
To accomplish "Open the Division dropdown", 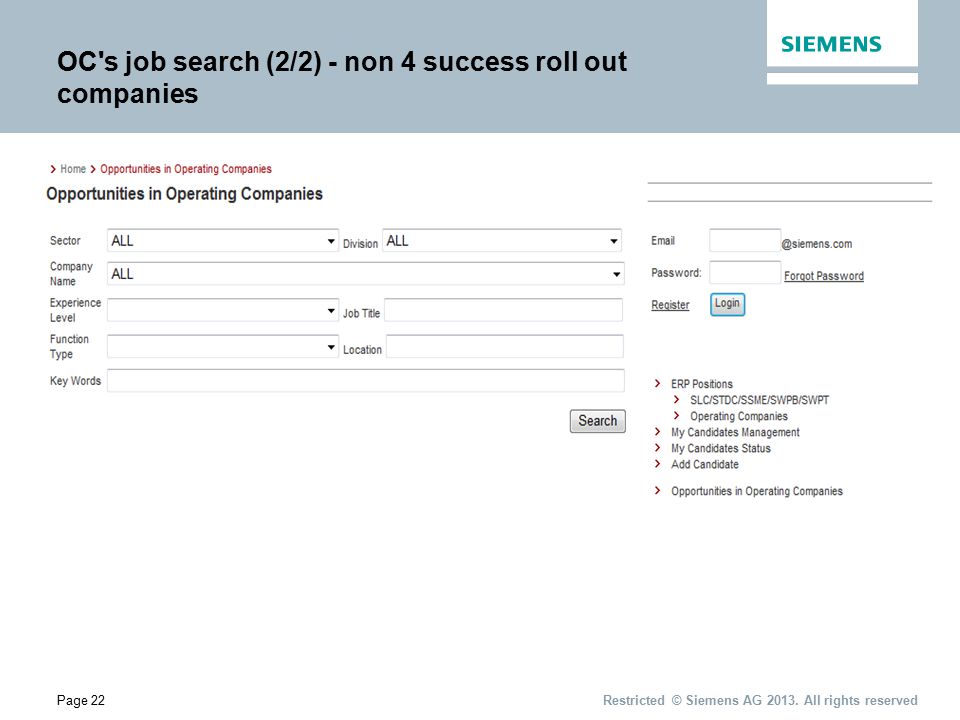I will pos(502,241).
